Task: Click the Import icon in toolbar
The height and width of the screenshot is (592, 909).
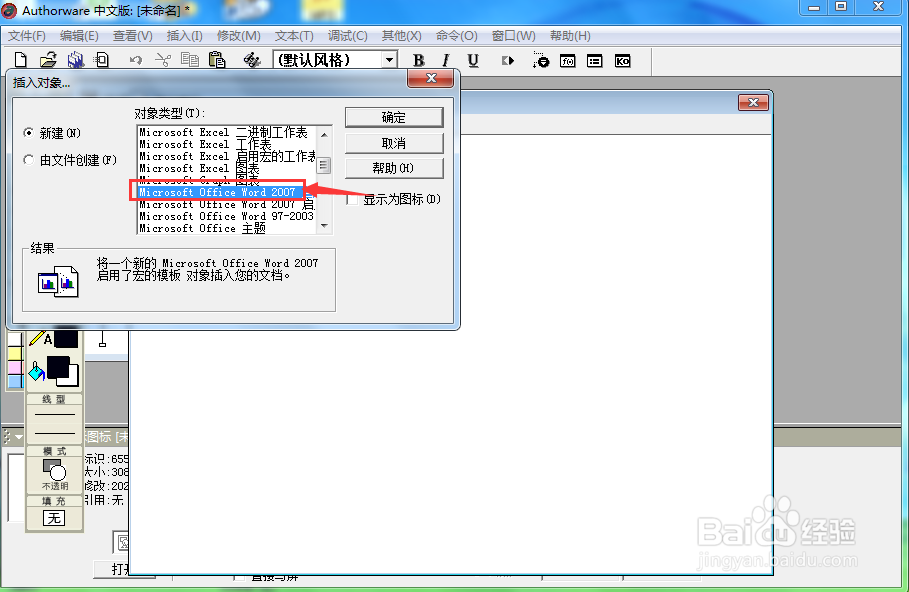Action: pos(102,60)
